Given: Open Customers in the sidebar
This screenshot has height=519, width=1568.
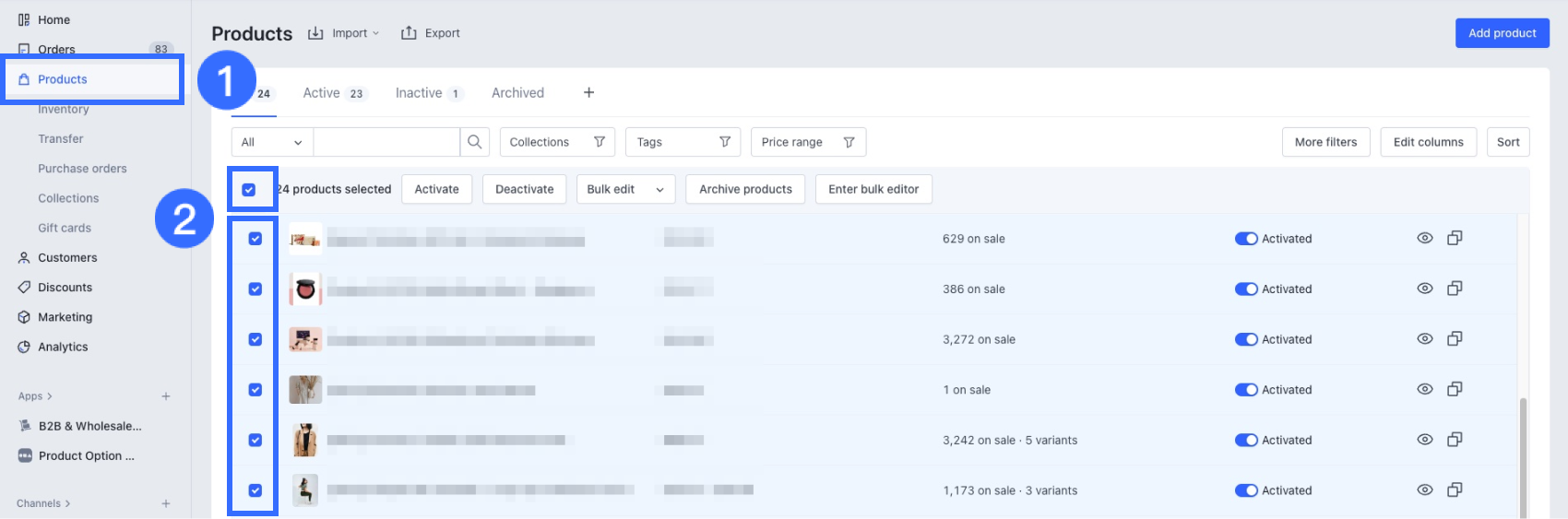Looking at the screenshot, I should 66,257.
